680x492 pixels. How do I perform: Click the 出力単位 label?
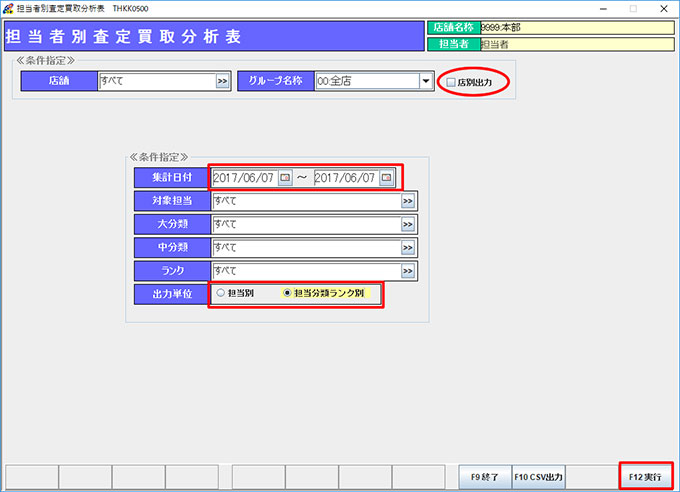tap(172, 294)
